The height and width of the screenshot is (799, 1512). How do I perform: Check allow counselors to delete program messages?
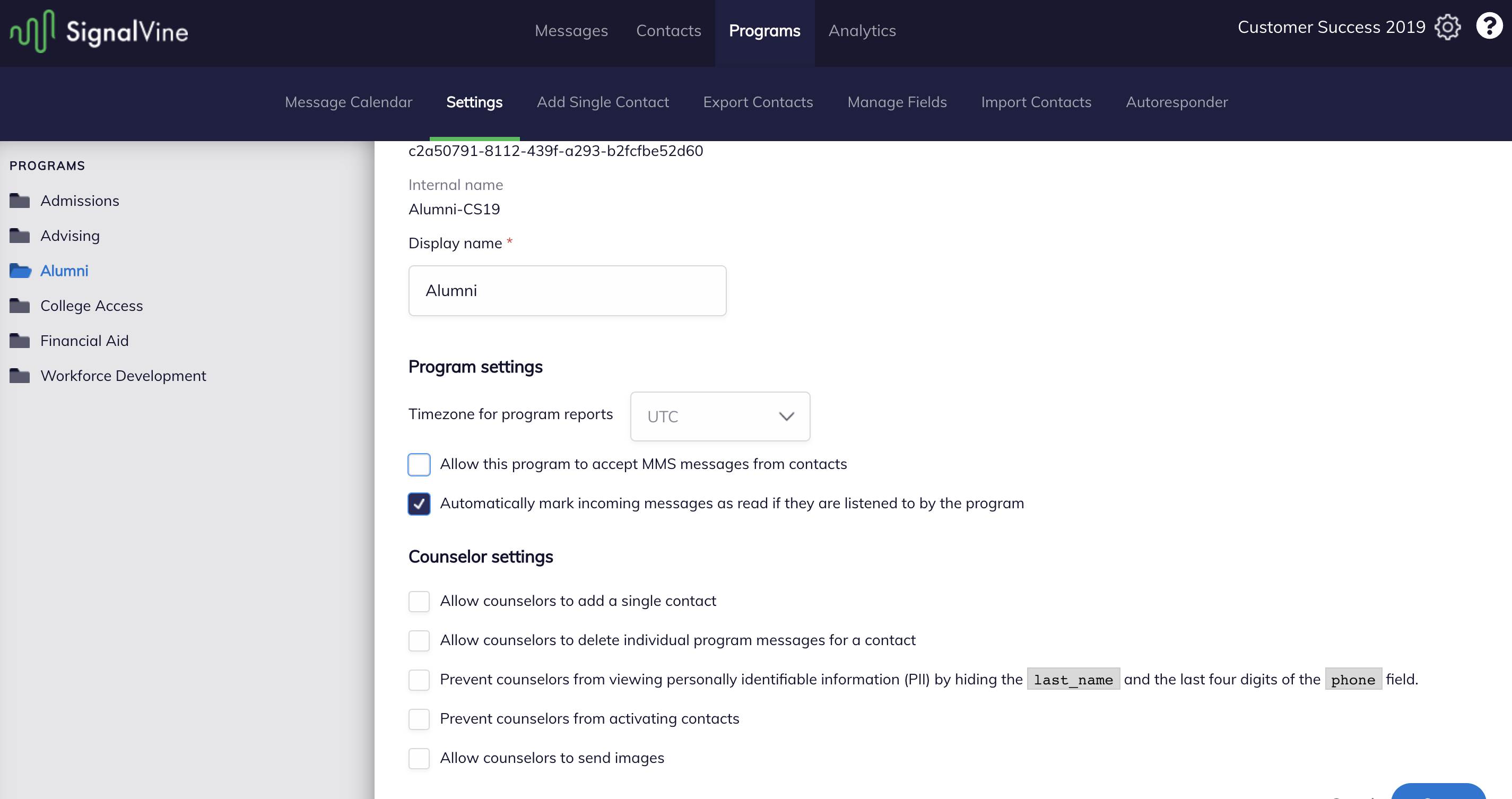(x=419, y=640)
